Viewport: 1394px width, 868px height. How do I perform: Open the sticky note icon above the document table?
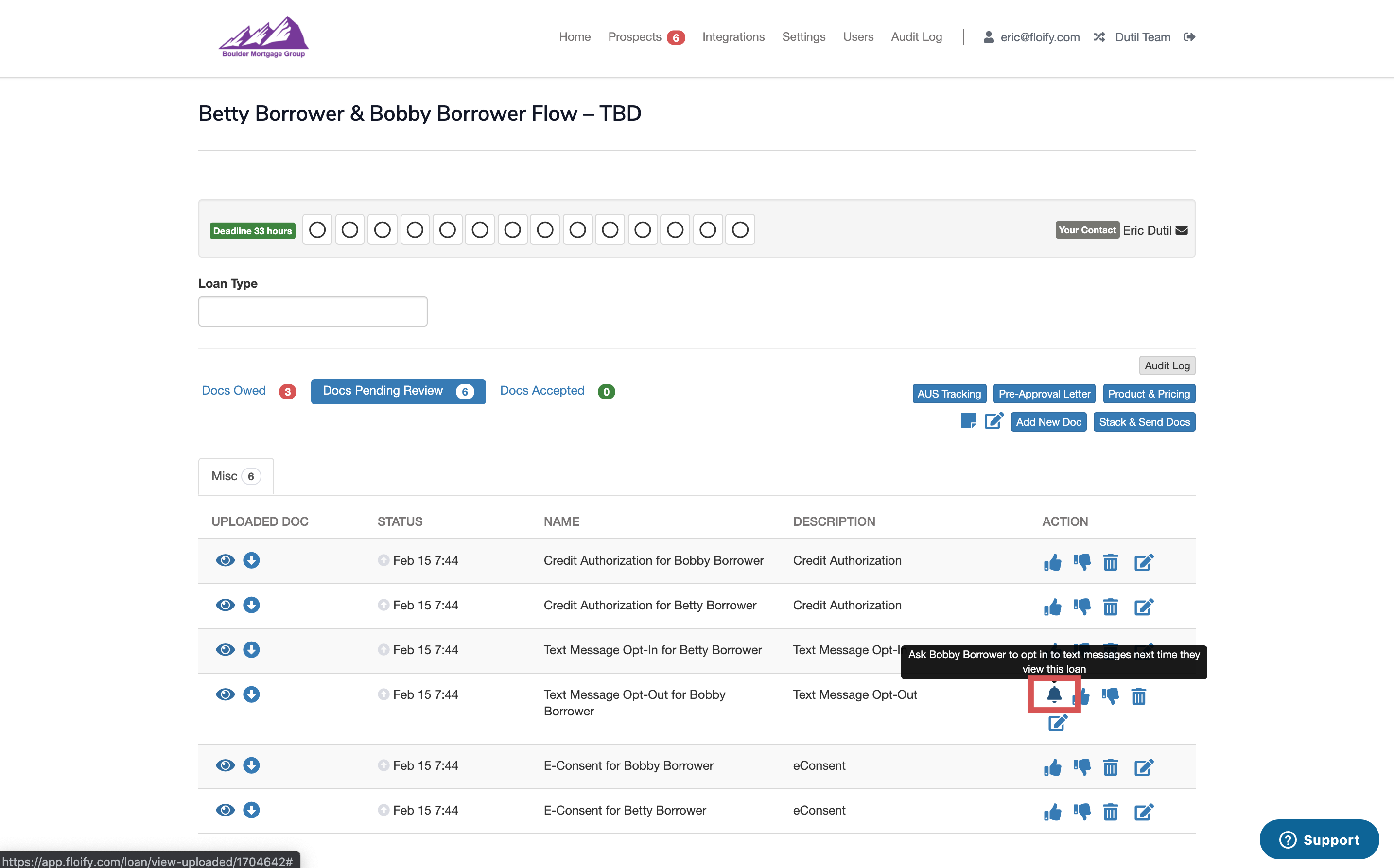click(x=968, y=421)
